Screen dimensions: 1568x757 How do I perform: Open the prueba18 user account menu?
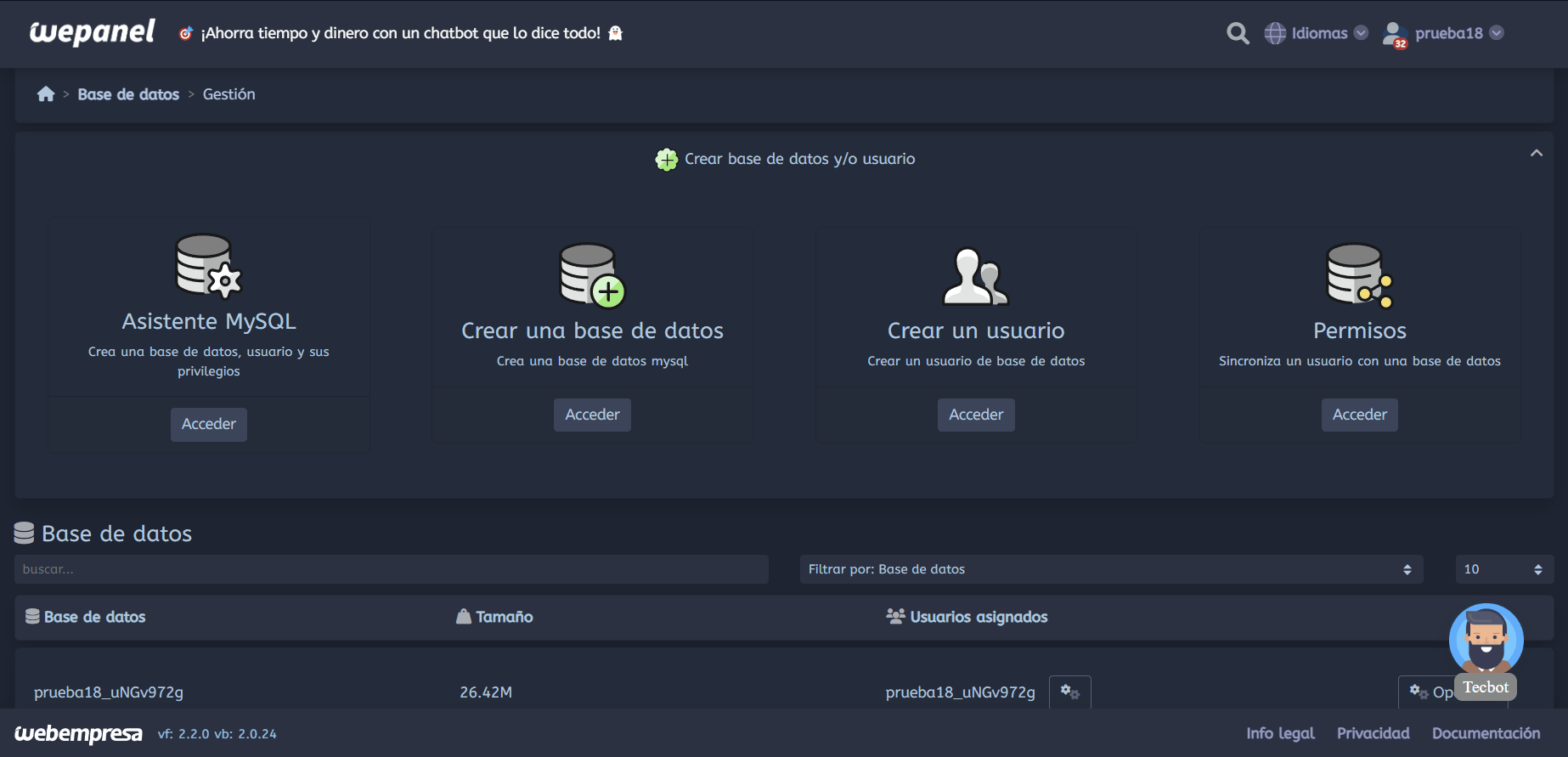point(1444,33)
